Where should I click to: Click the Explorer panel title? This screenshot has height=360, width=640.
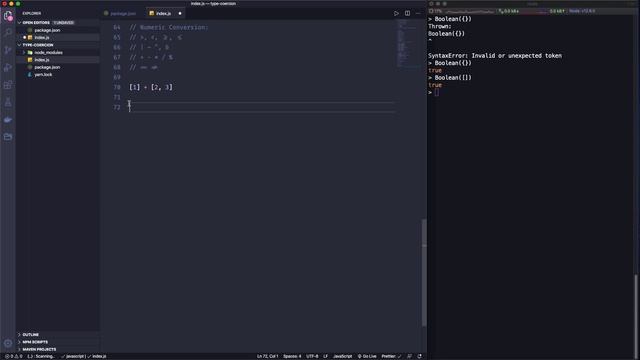[x=31, y=13]
